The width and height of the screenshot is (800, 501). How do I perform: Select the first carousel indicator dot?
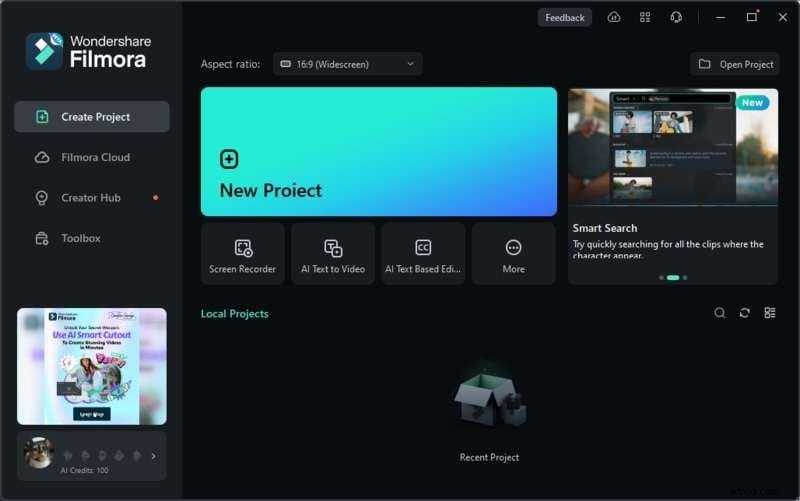tap(661, 277)
